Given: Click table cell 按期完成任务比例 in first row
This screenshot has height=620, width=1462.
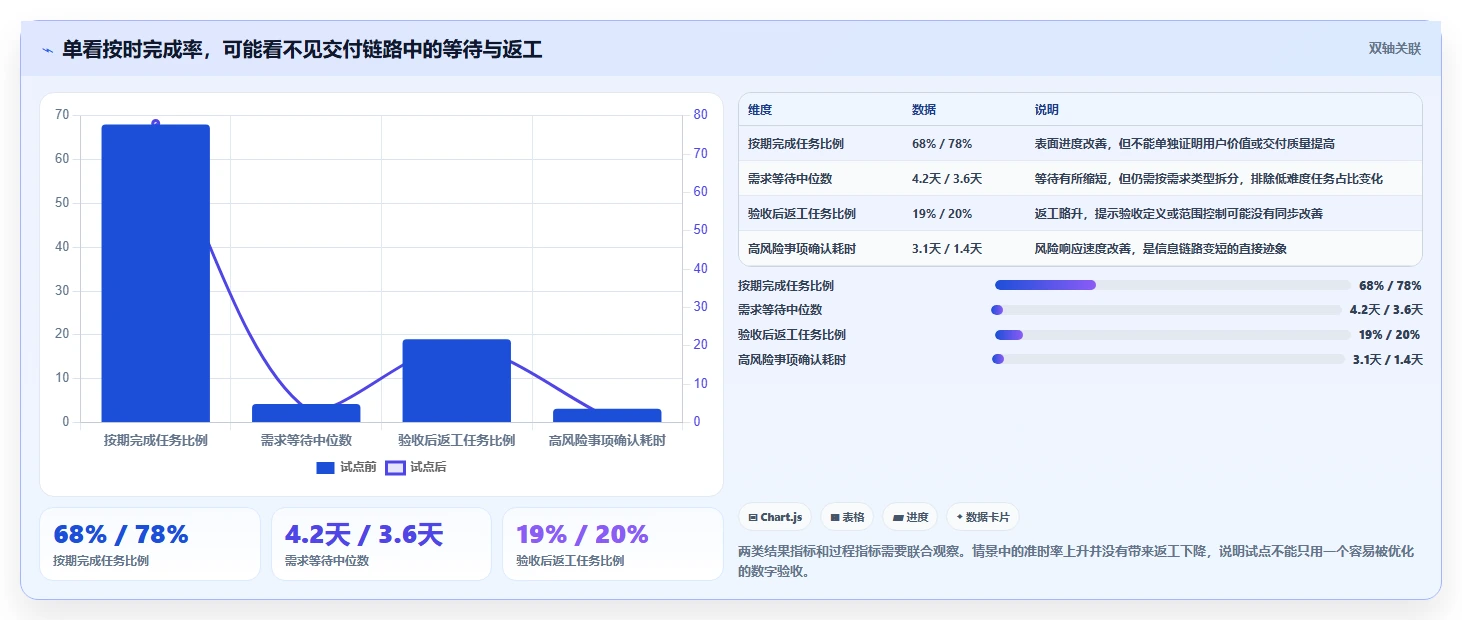Looking at the screenshot, I should click(796, 144).
